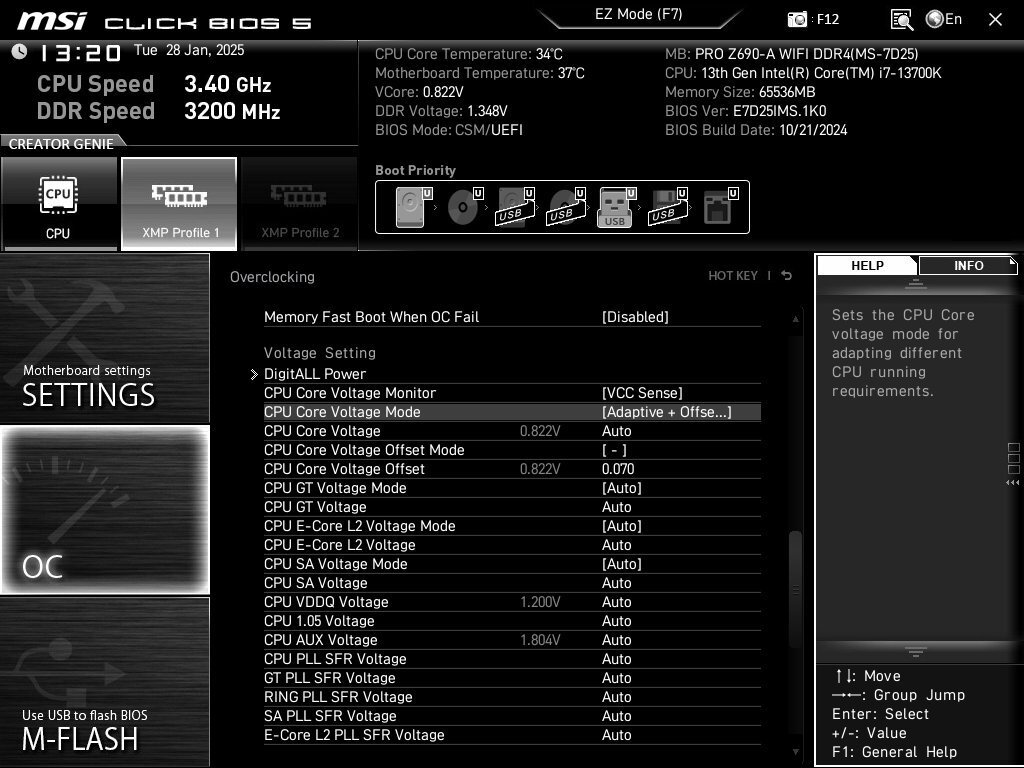Select the USB floppy boot device icon
This screenshot has height=768, width=1024.
click(668, 207)
